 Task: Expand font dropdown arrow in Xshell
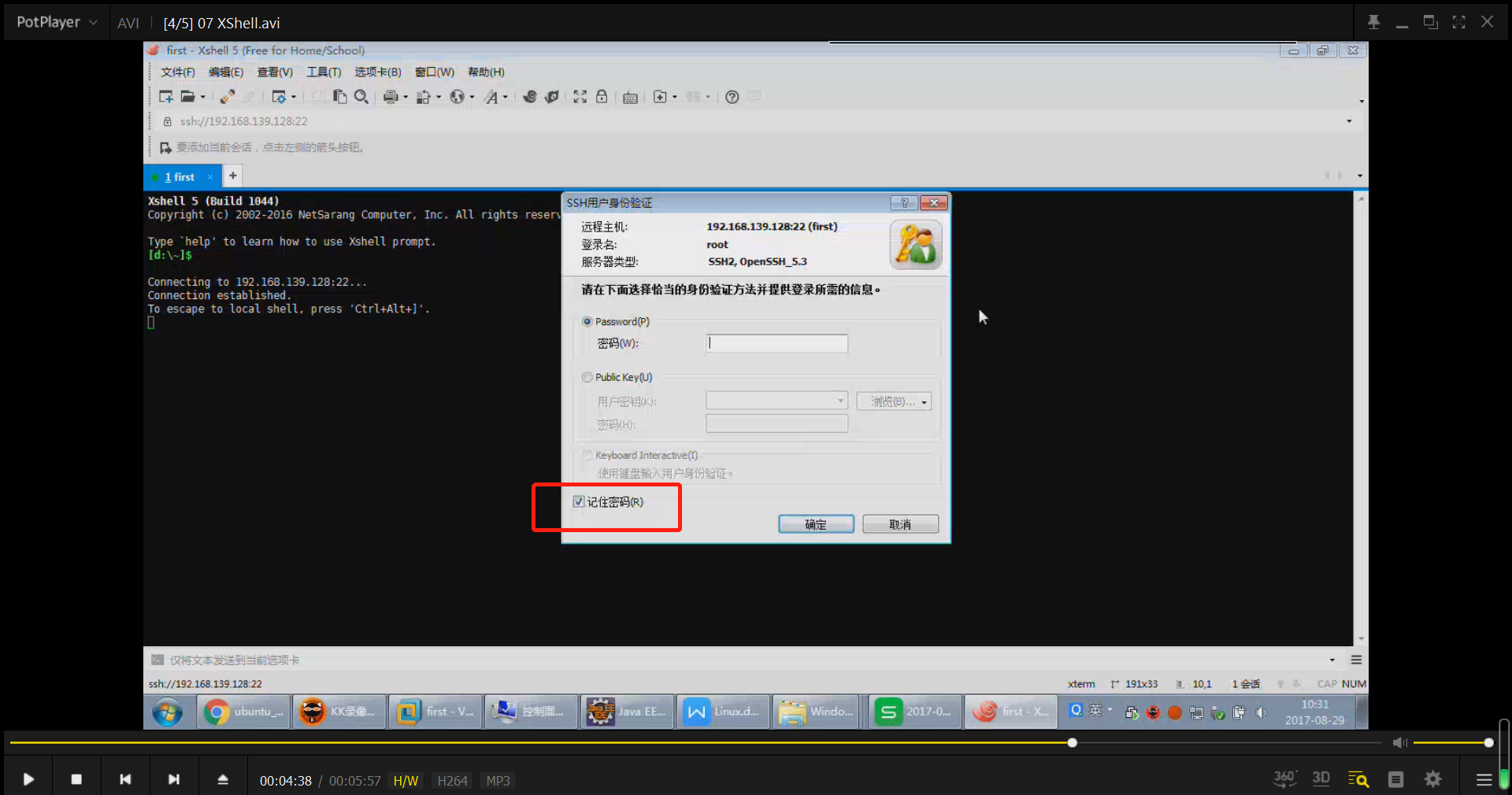[506, 97]
